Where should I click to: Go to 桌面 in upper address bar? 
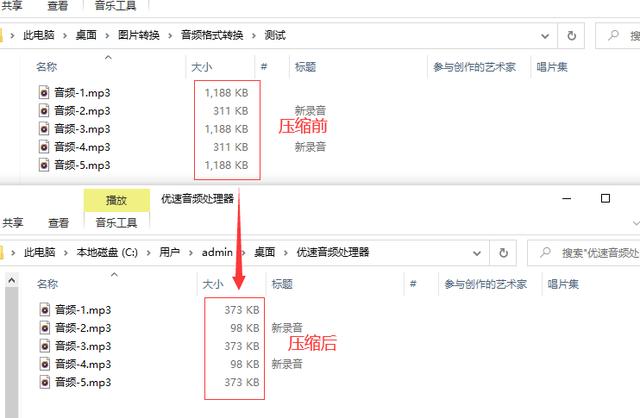(x=86, y=36)
